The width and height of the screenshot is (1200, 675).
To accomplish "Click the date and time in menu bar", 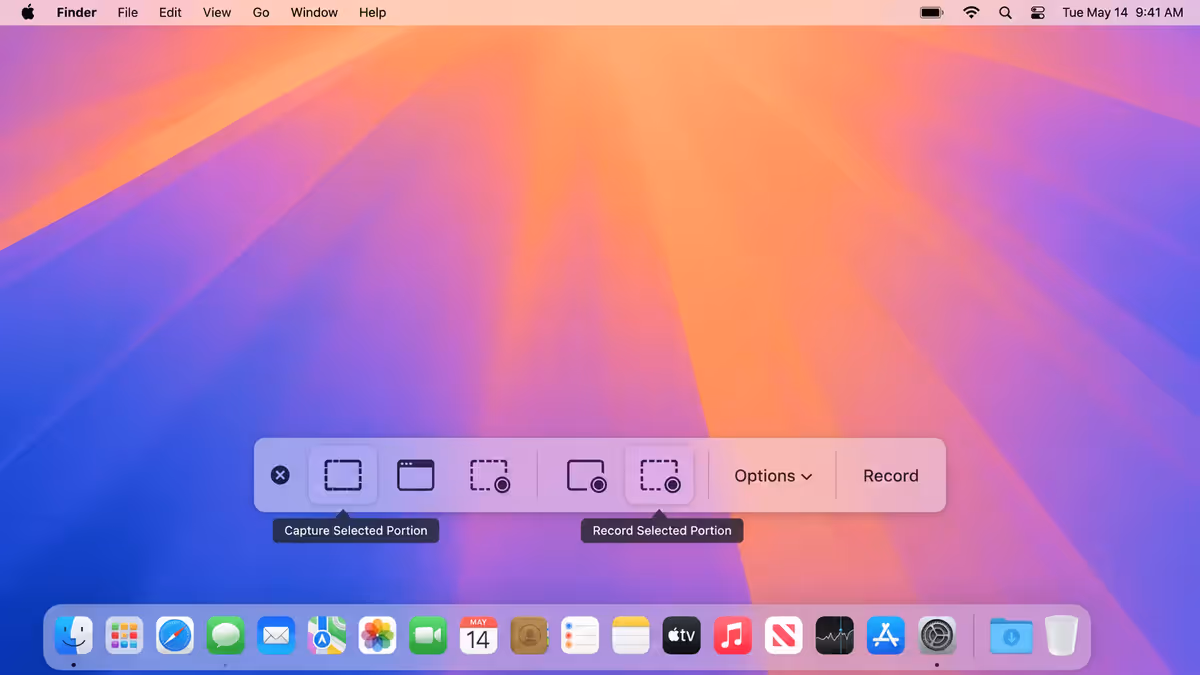I will click(x=1122, y=12).
